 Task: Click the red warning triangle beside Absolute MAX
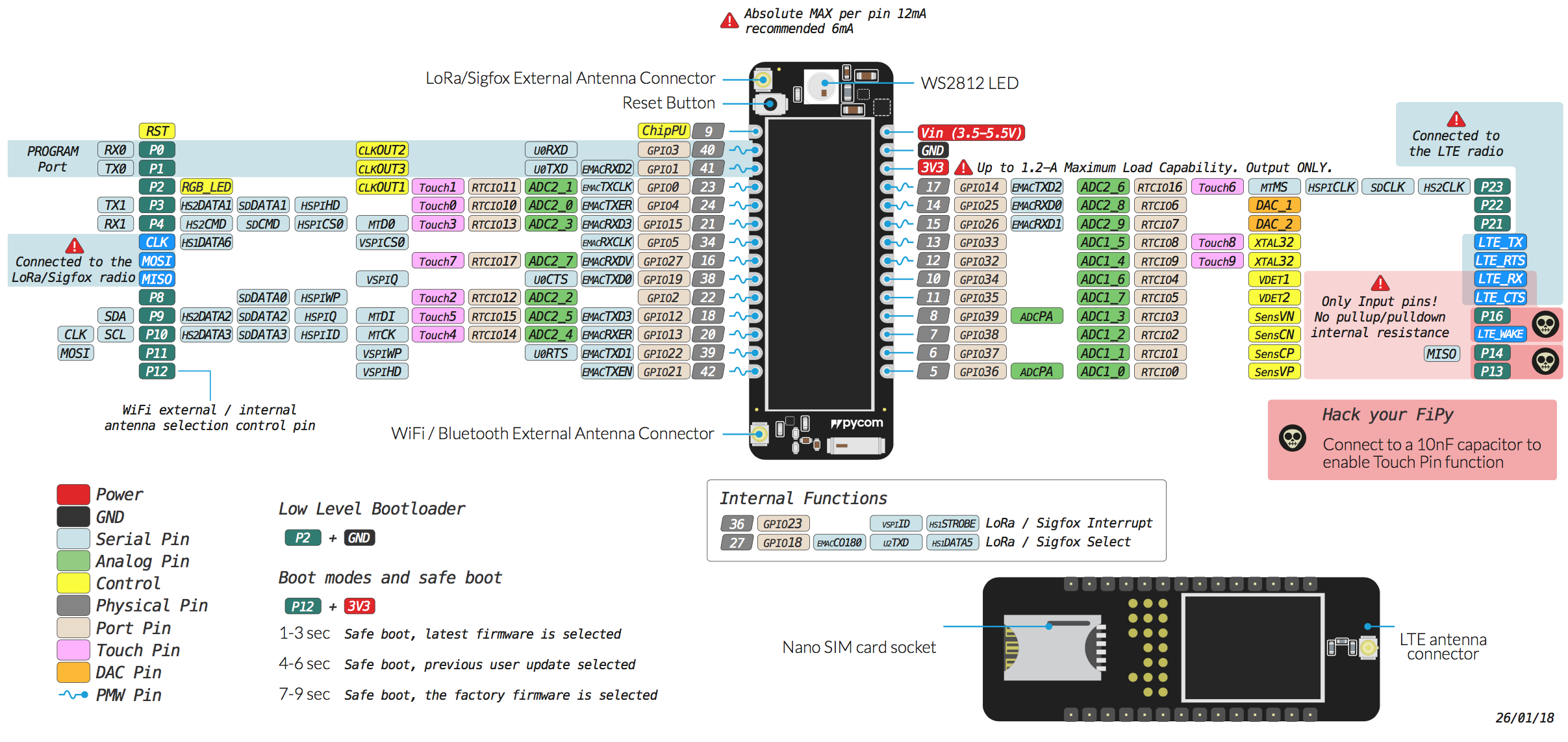(729, 21)
